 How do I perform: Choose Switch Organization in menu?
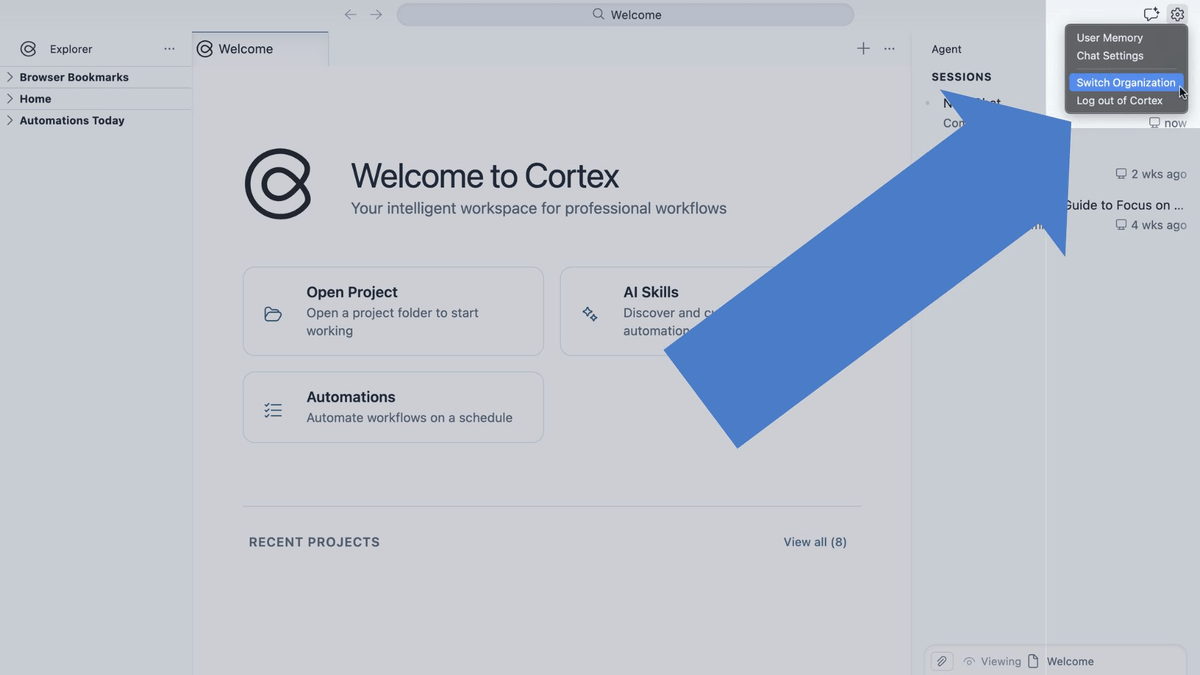[x=1126, y=83]
